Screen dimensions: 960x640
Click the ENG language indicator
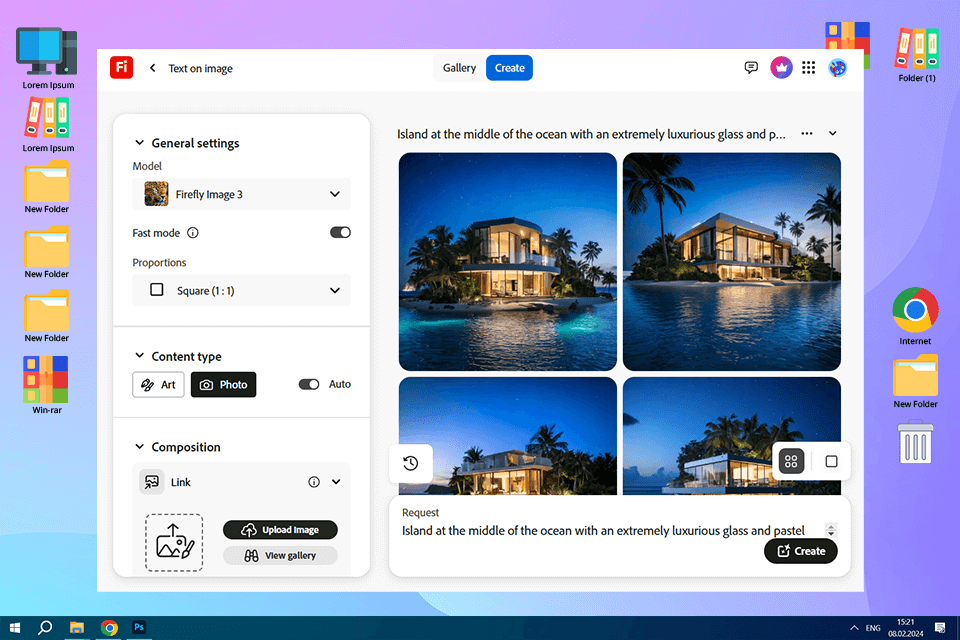pos(873,628)
